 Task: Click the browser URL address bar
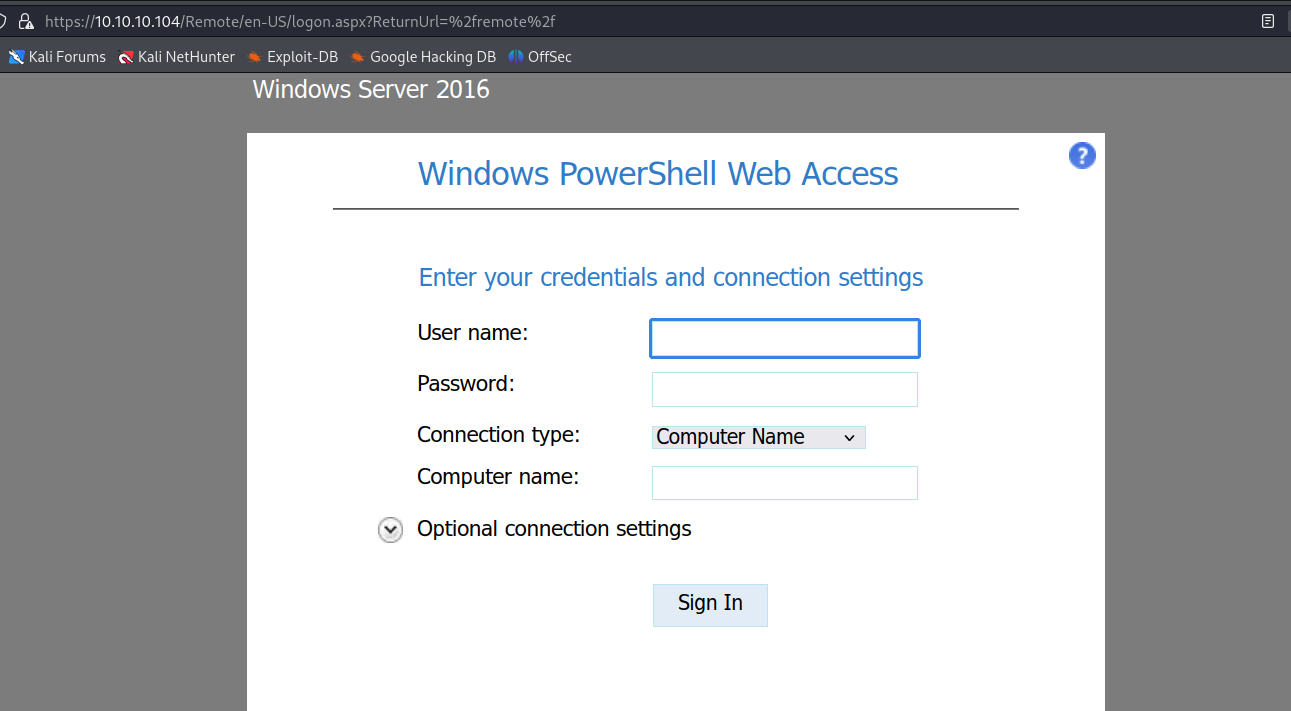(x=600, y=20)
